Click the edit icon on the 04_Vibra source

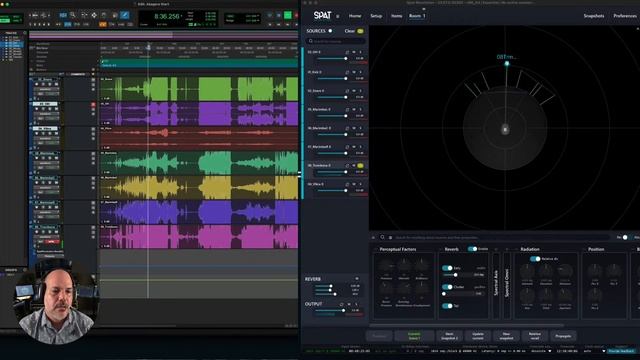[347, 184]
